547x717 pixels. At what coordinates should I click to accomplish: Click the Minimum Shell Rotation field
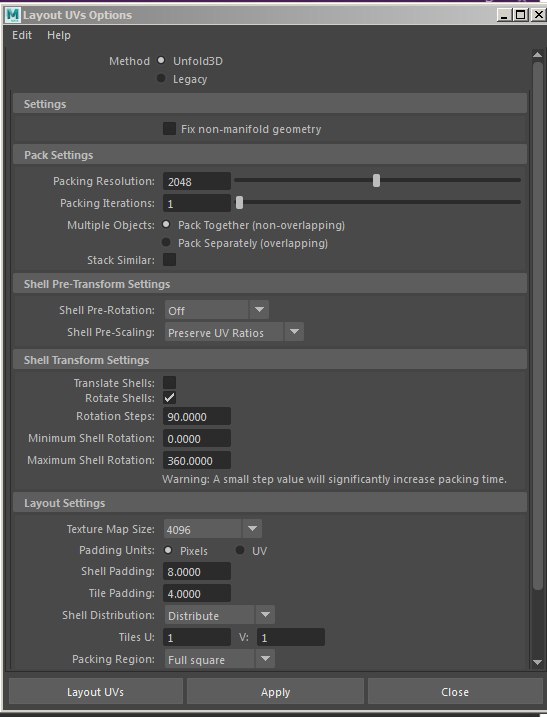click(x=197, y=438)
